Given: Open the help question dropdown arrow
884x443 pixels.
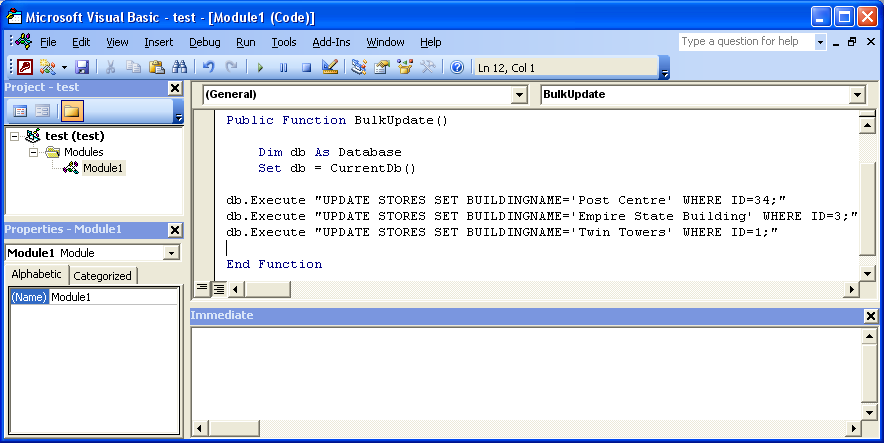Looking at the screenshot, I should point(820,42).
